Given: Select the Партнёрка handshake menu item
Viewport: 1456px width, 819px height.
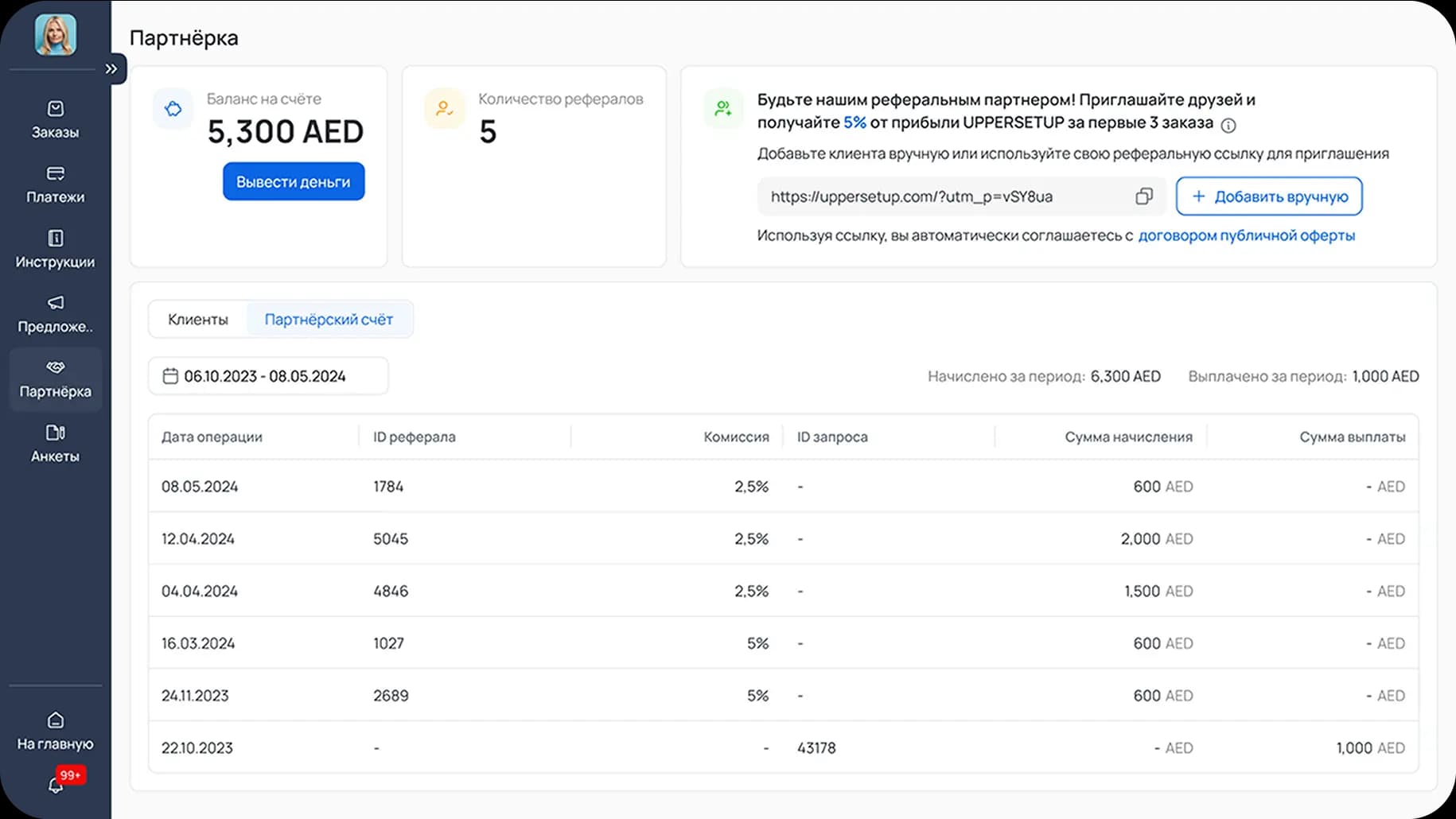Looking at the screenshot, I should [x=55, y=378].
